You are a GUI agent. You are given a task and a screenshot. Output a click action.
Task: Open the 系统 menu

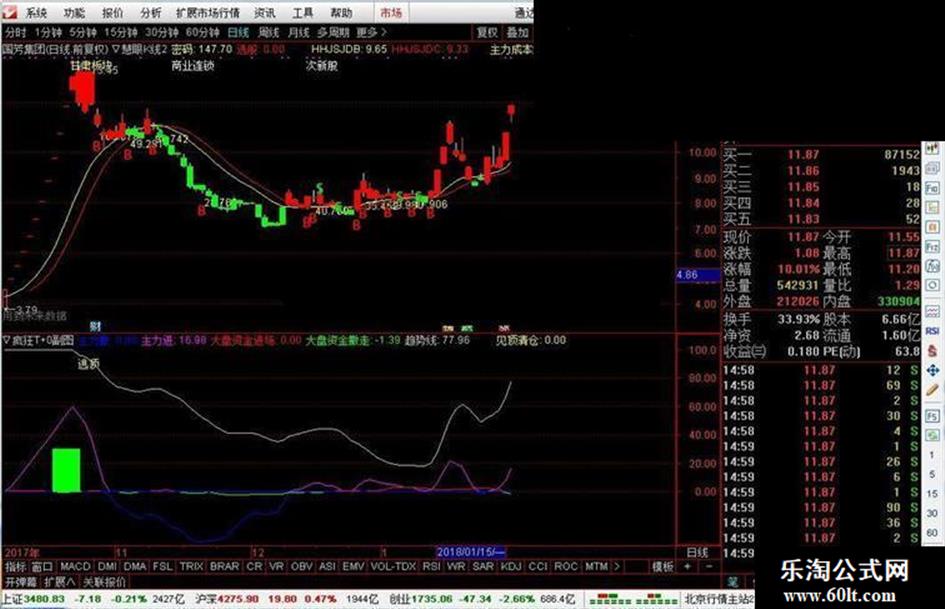36,12
